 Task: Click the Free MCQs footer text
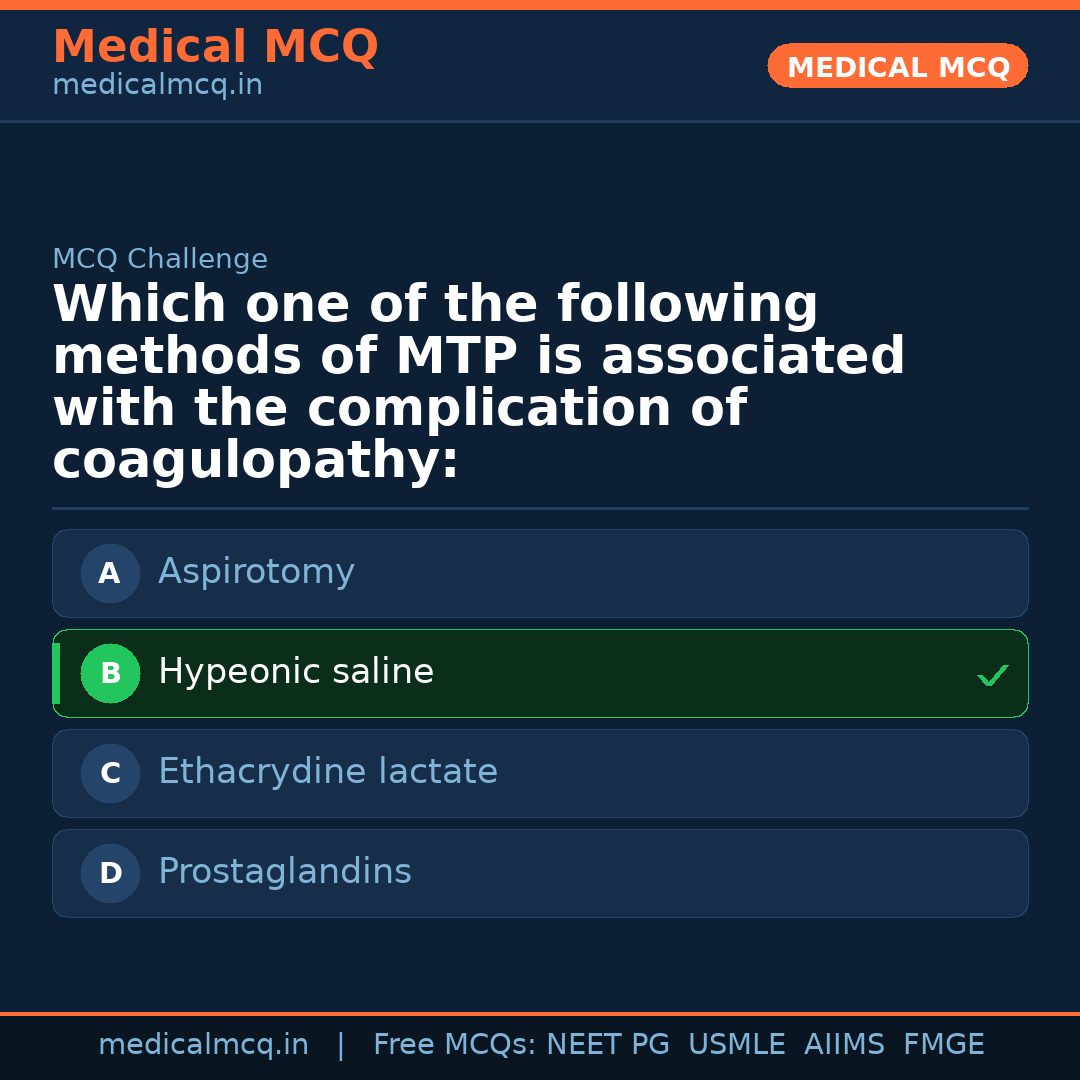(x=454, y=1045)
